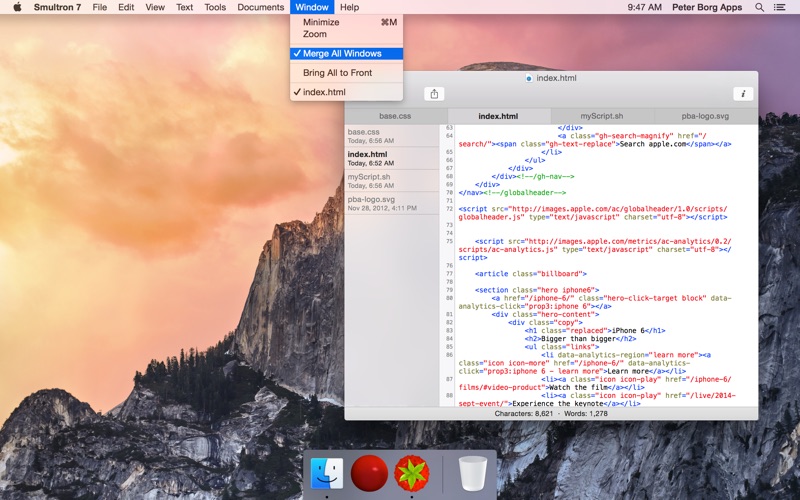
Task: Click the Characters and Words status bar
Action: tap(551, 414)
